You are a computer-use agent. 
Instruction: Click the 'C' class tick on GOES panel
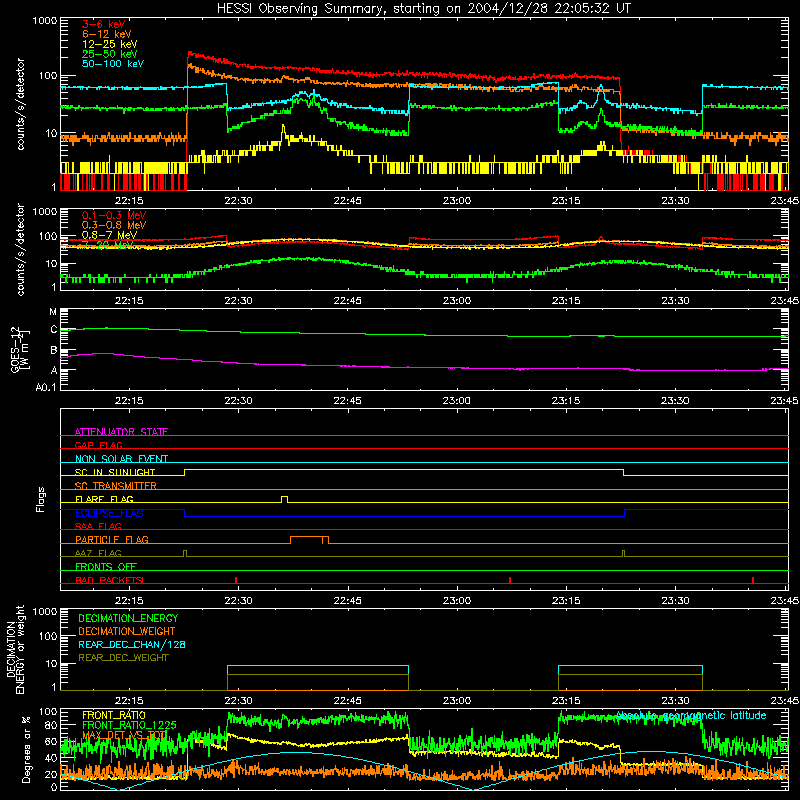coord(54,330)
